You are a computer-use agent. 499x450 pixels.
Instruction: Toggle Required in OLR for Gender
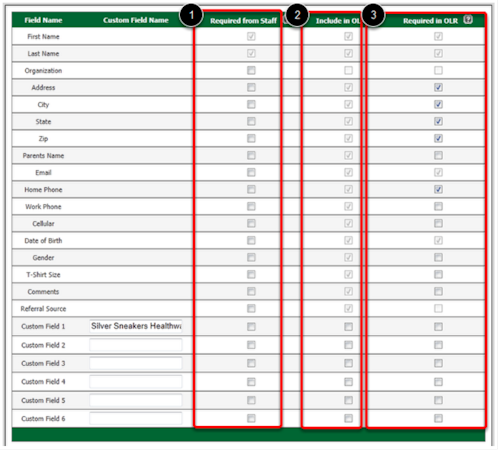coord(438,257)
